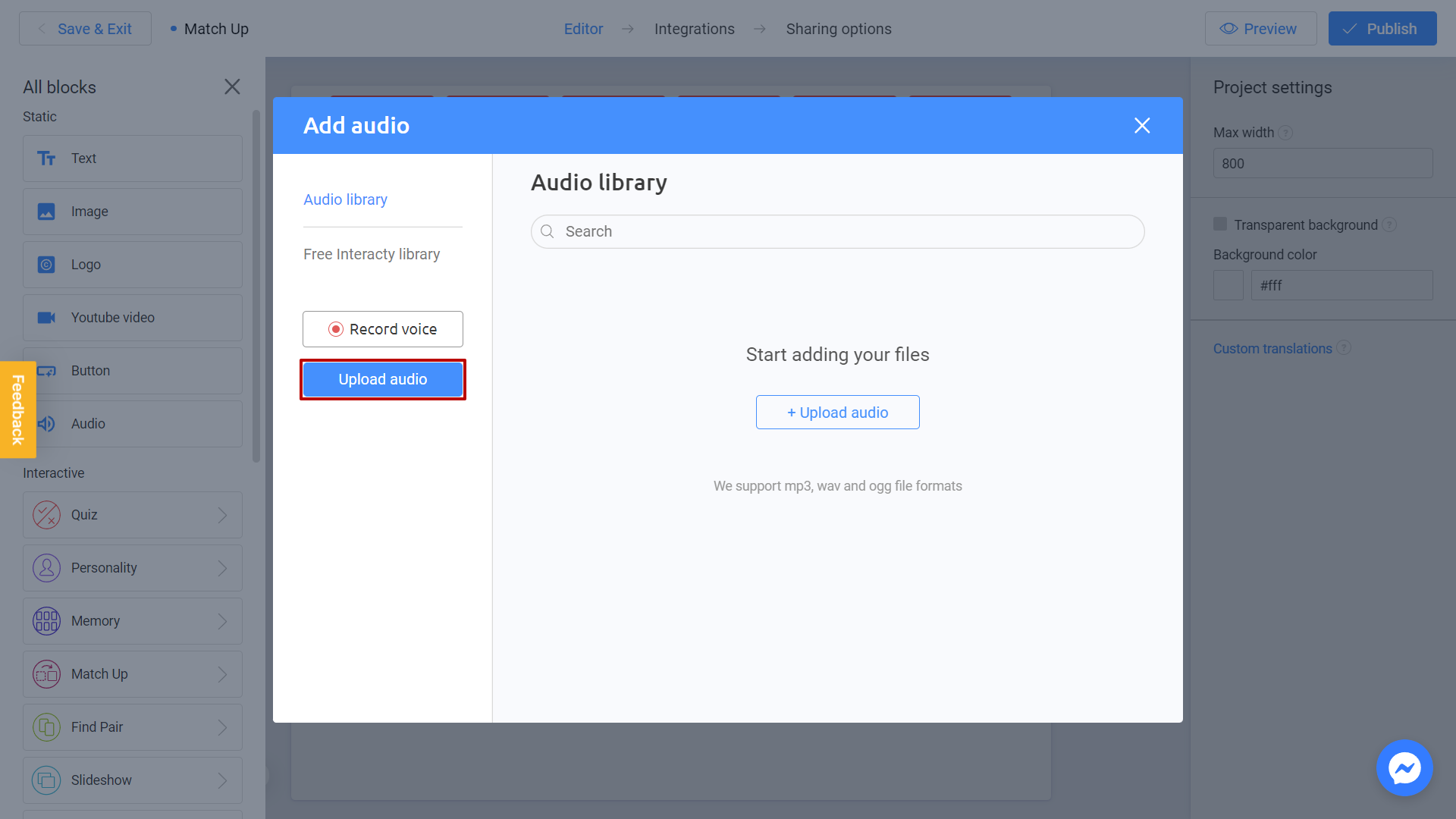The image size is (1456, 819).
Task: Click the Find Pair block icon
Action: [x=46, y=726]
